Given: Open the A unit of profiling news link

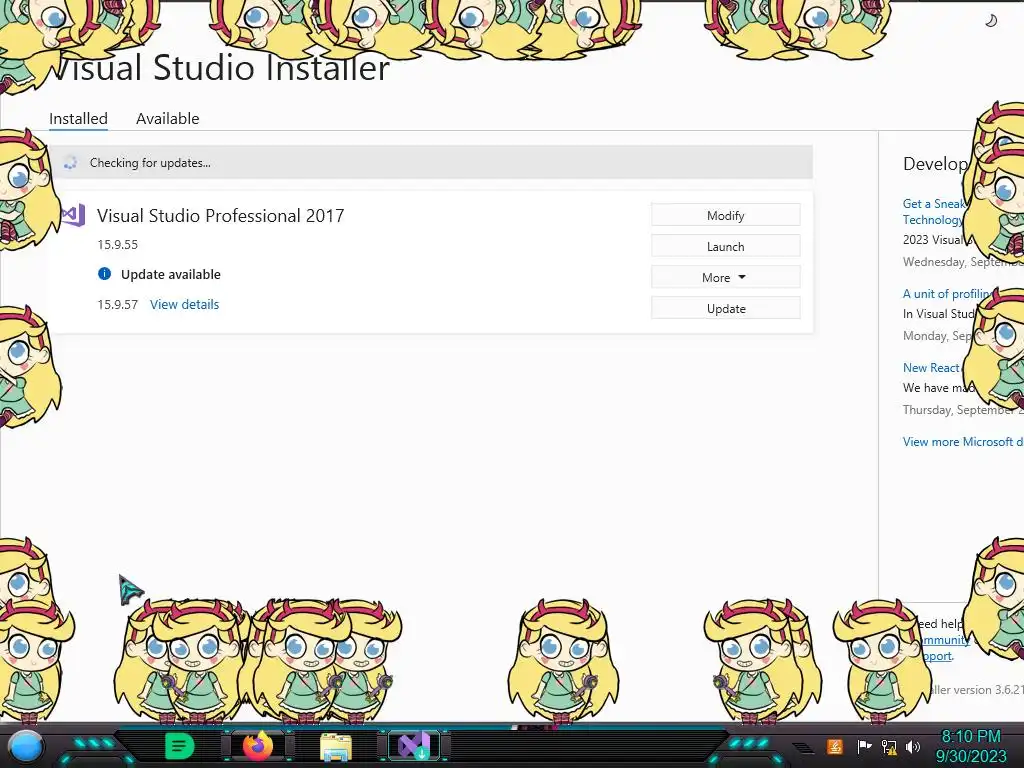Looking at the screenshot, I should coord(948,294).
